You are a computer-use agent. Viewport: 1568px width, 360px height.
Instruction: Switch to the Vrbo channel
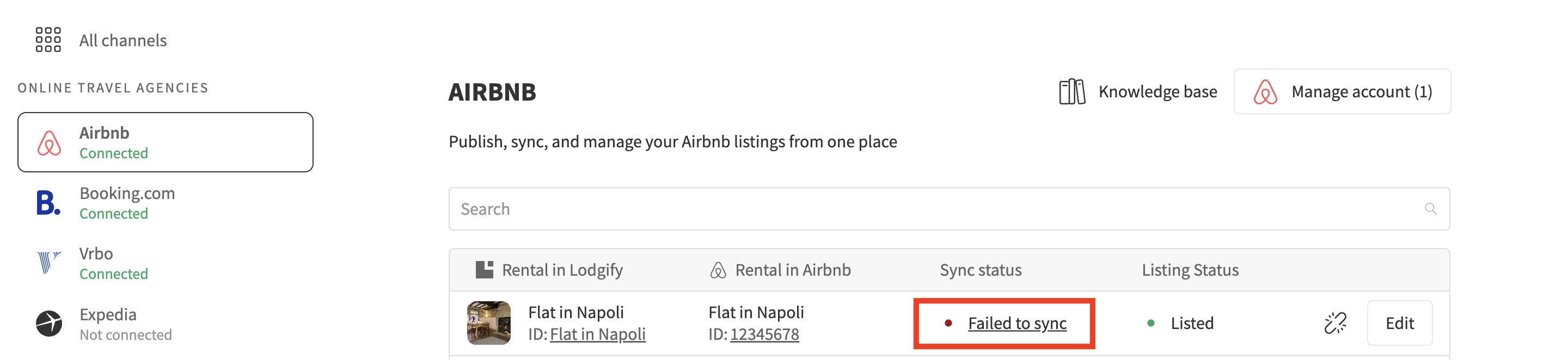(114, 263)
